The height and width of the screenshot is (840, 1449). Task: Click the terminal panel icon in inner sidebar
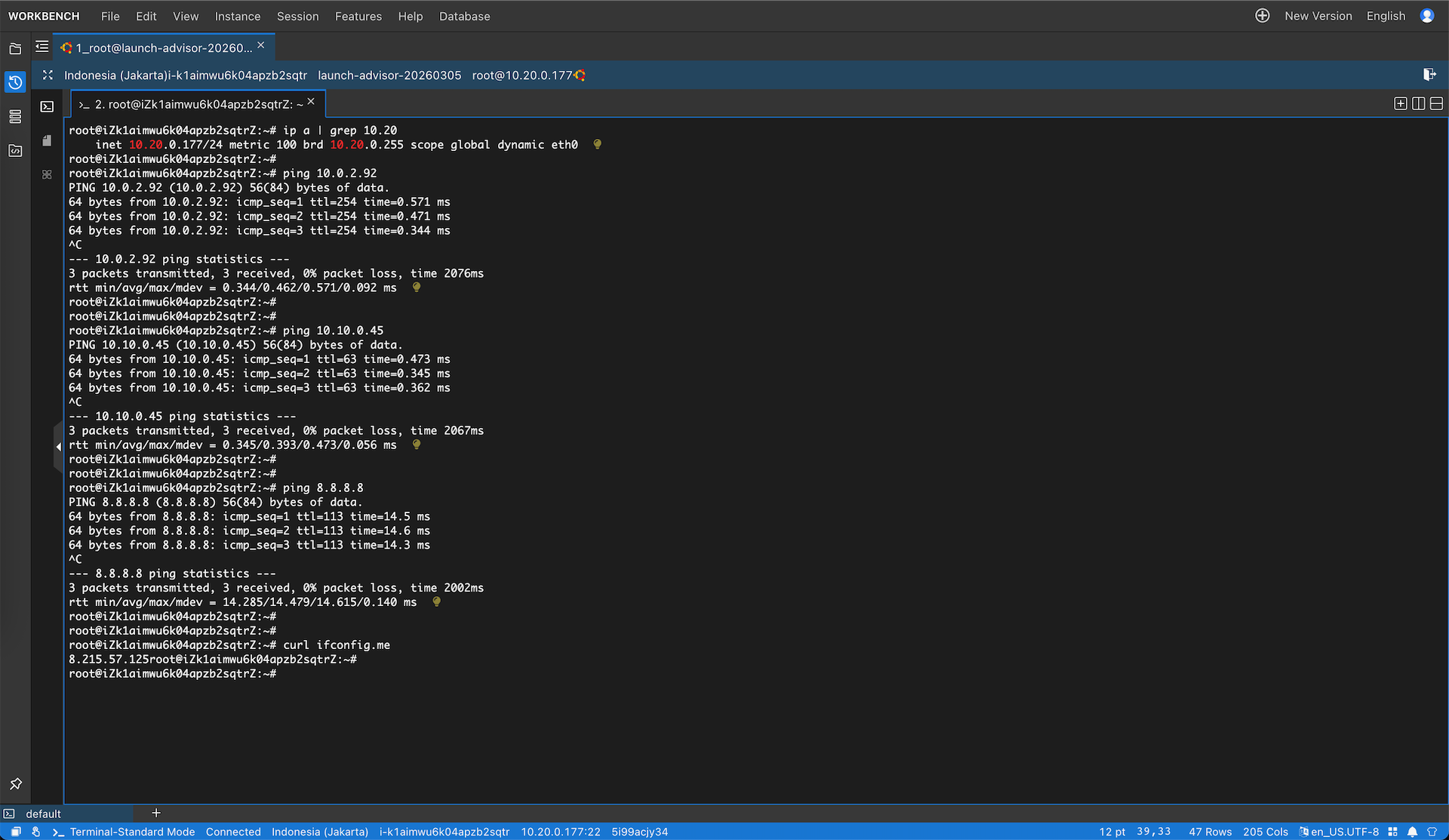click(47, 106)
